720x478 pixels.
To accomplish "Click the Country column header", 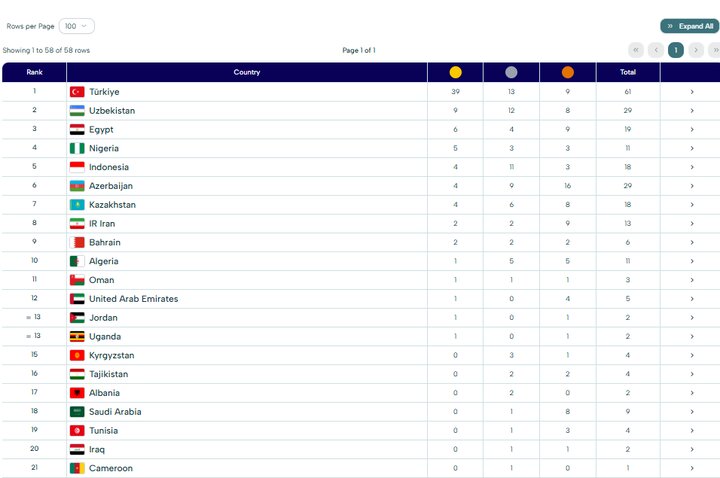I will click(246, 72).
